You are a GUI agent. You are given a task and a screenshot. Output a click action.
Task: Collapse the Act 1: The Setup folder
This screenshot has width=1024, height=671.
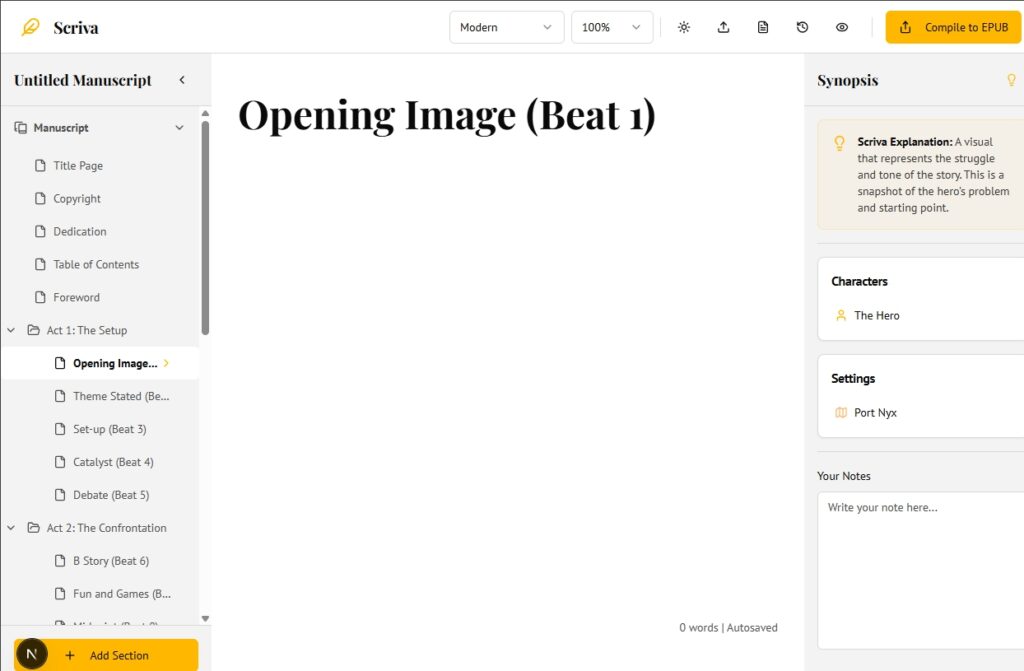[11, 330]
